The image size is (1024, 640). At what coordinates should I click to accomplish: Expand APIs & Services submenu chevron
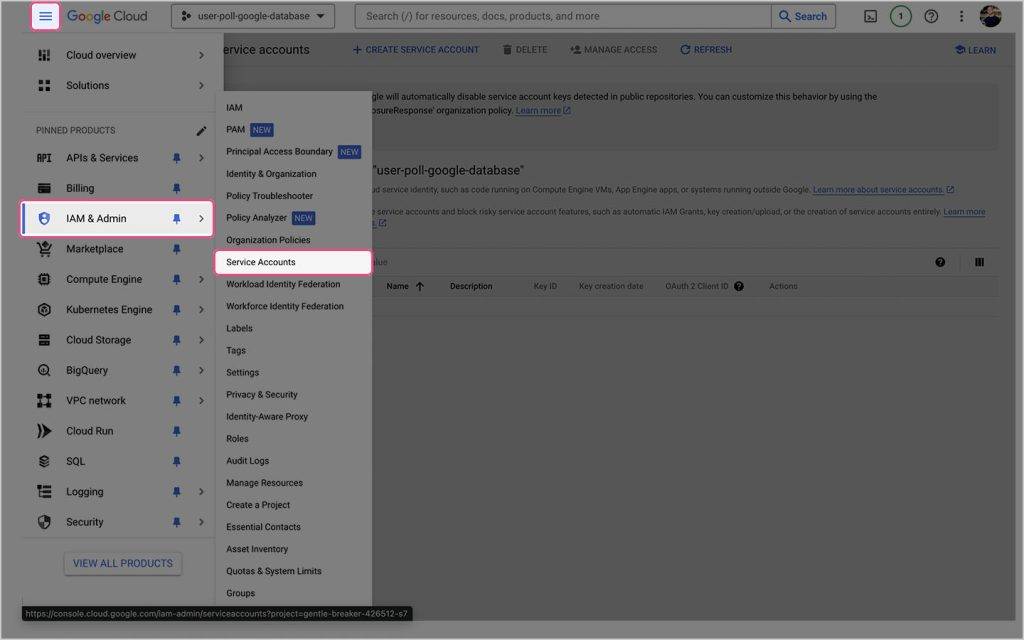[x=201, y=158]
